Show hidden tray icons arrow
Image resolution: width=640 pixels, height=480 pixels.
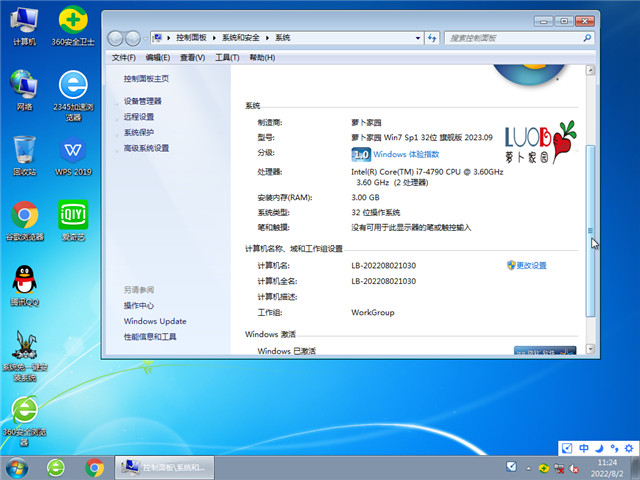coord(529,469)
